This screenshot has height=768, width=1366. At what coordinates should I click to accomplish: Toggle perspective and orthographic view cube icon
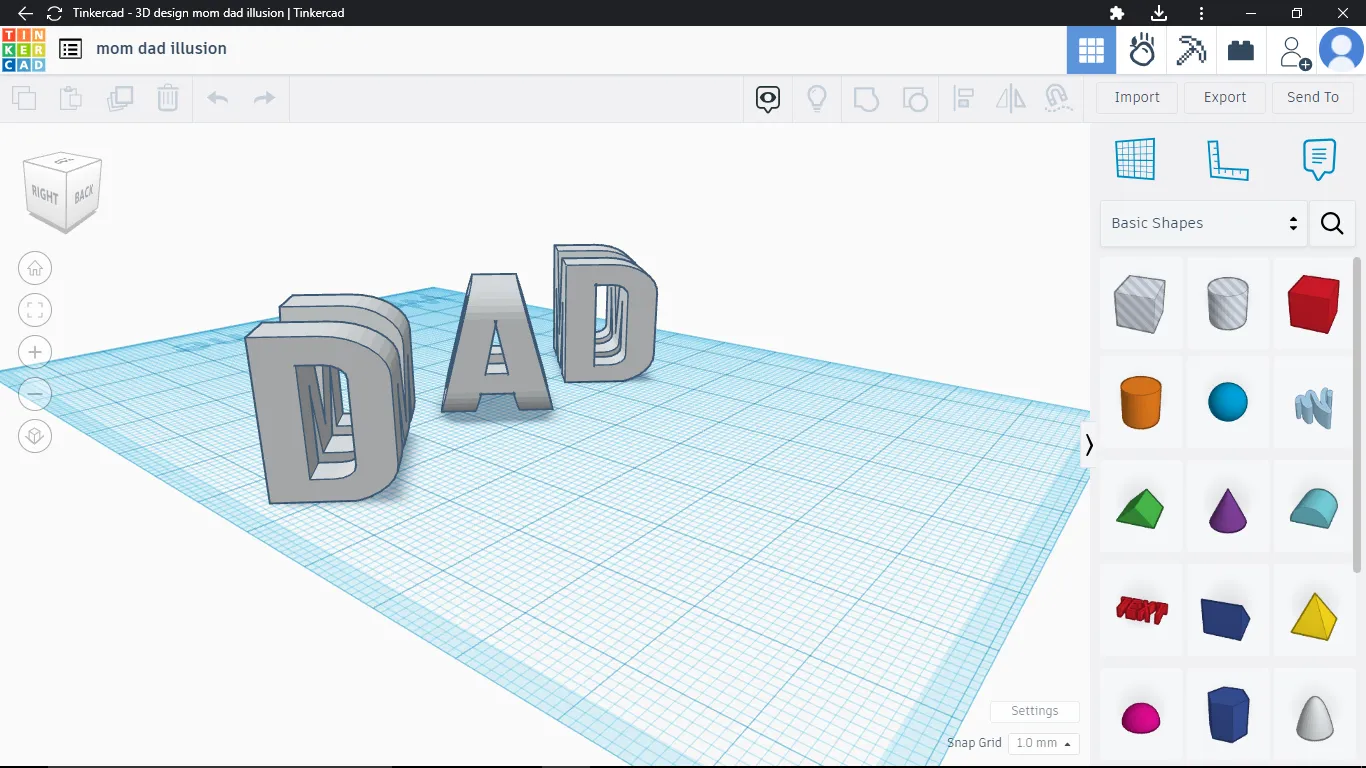pos(35,436)
